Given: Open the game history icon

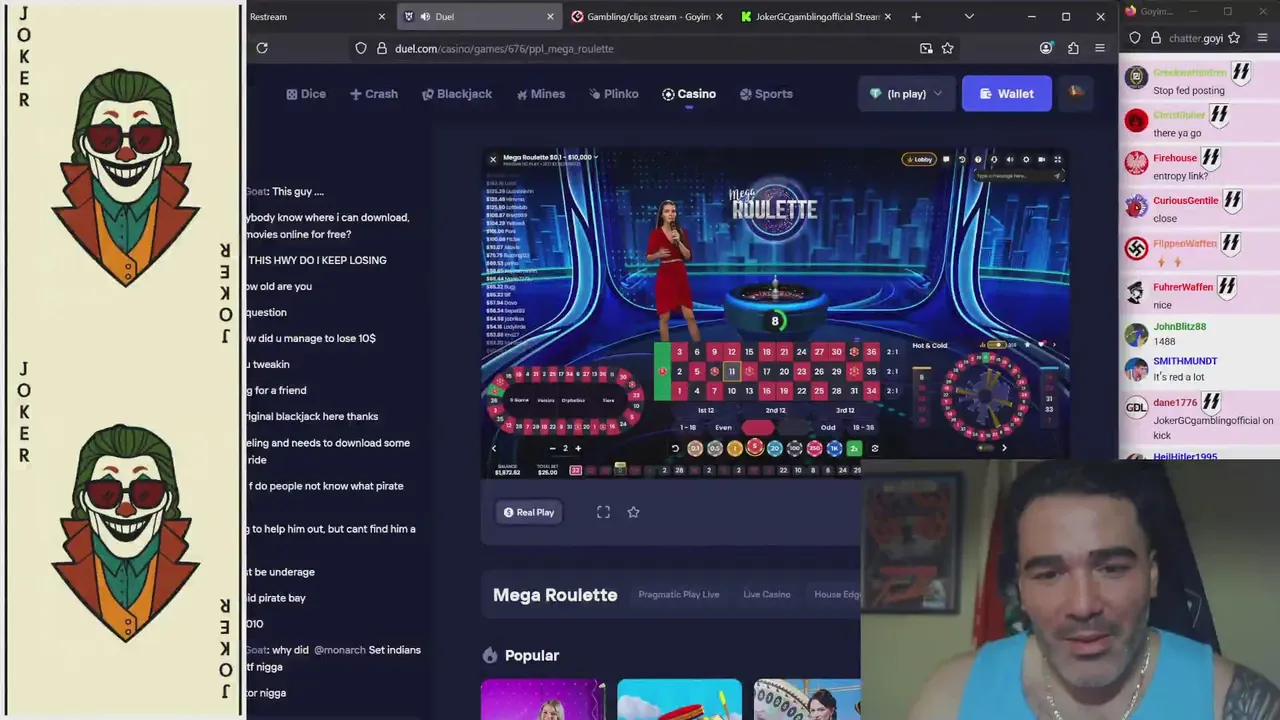Looking at the screenshot, I should pyautogui.click(x=962, y=159).
